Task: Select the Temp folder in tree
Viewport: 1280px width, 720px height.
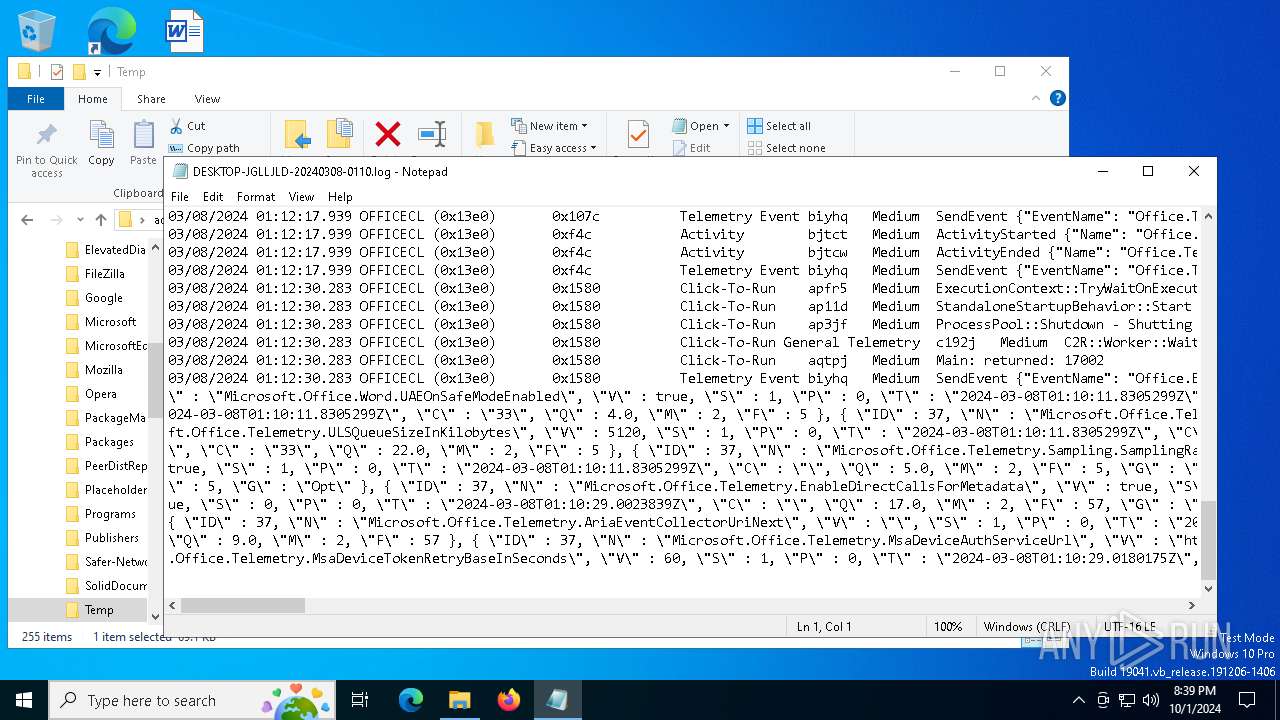Action: pyautogui.click(x=99, y=609)
